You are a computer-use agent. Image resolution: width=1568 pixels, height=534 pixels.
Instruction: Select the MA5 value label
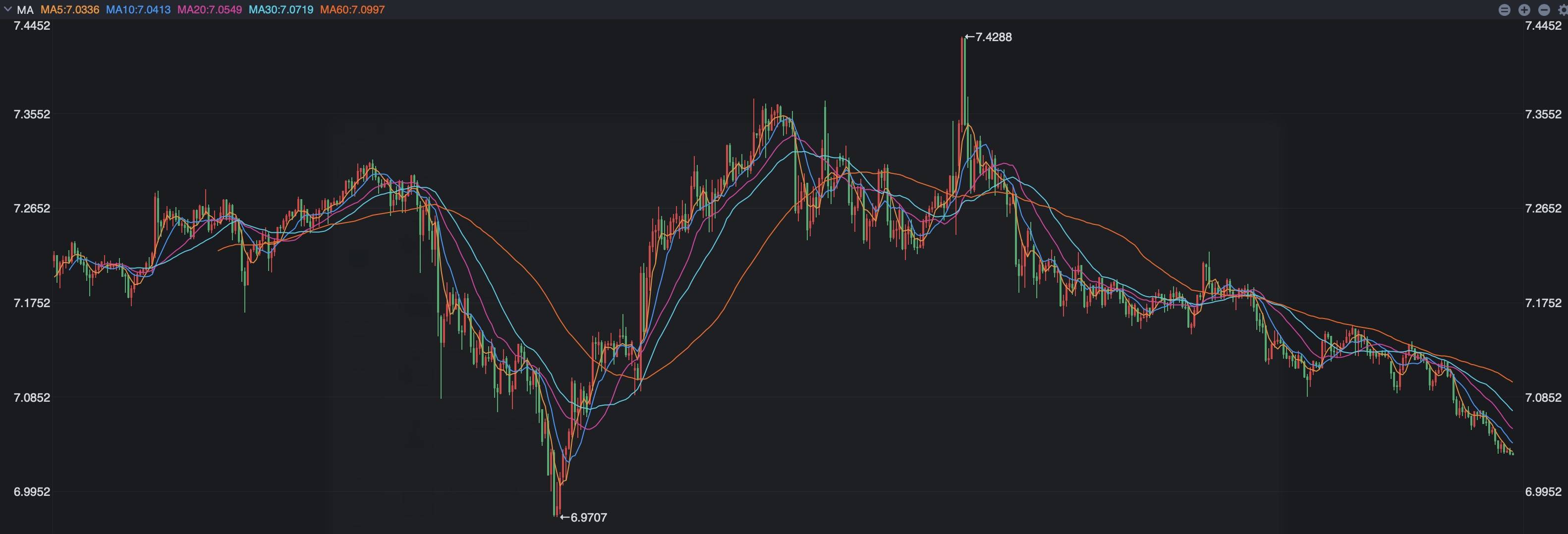point(70,10)
